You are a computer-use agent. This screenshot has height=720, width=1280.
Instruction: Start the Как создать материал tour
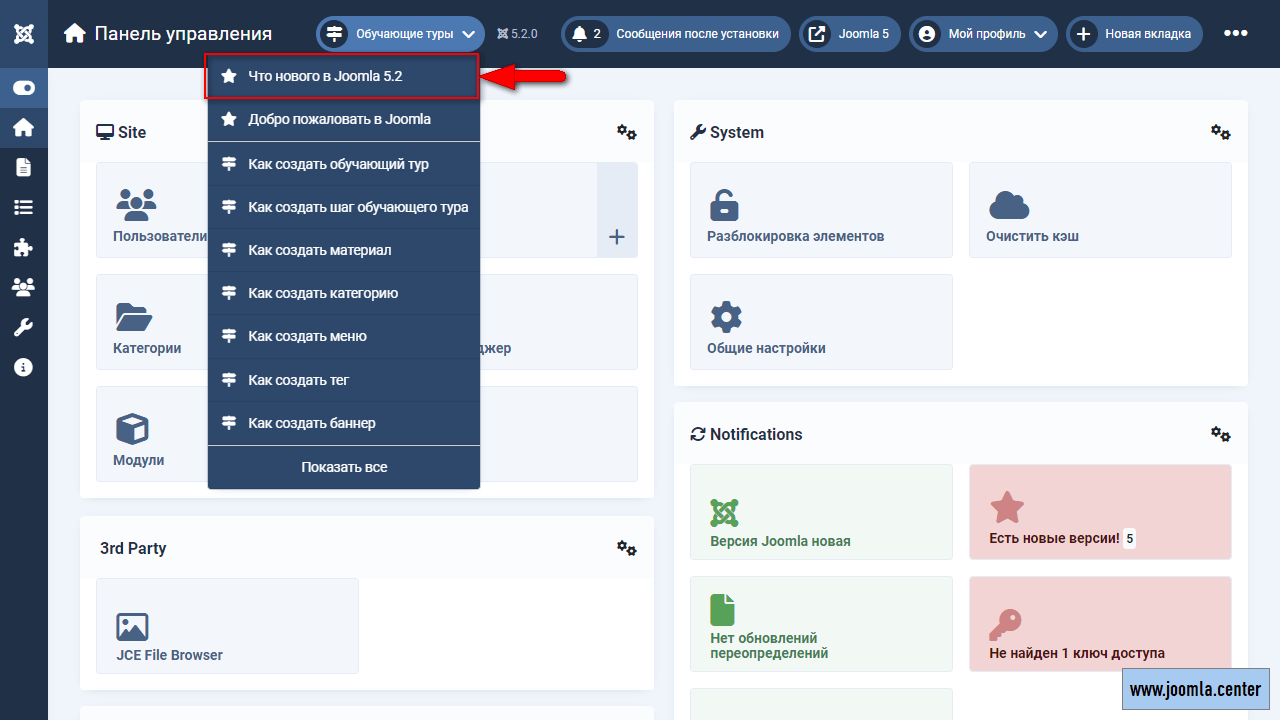[343, 250]
